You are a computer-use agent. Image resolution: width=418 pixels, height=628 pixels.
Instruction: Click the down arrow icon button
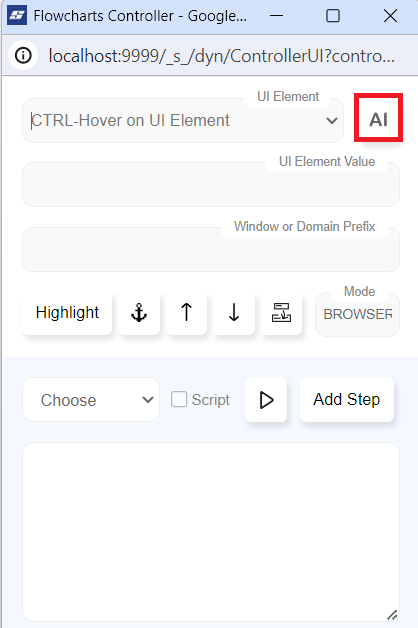(x=234, y=312)
